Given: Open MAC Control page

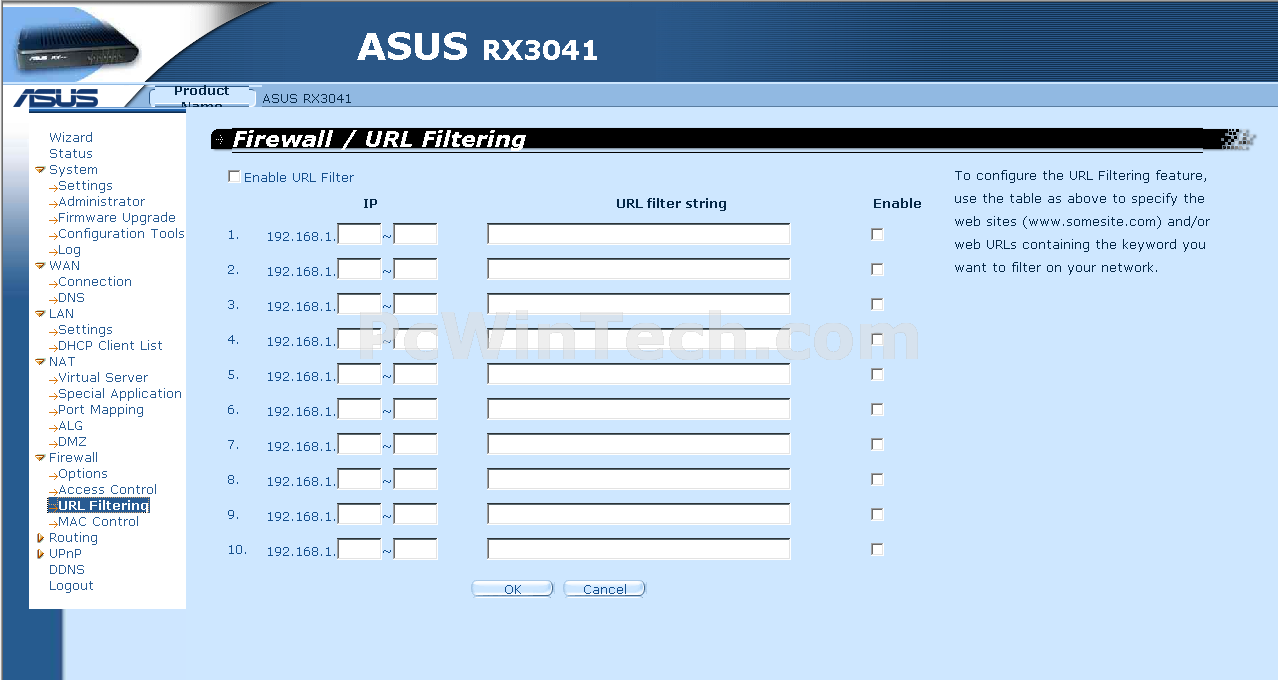Looking at the screenshot, I should 99,522.
